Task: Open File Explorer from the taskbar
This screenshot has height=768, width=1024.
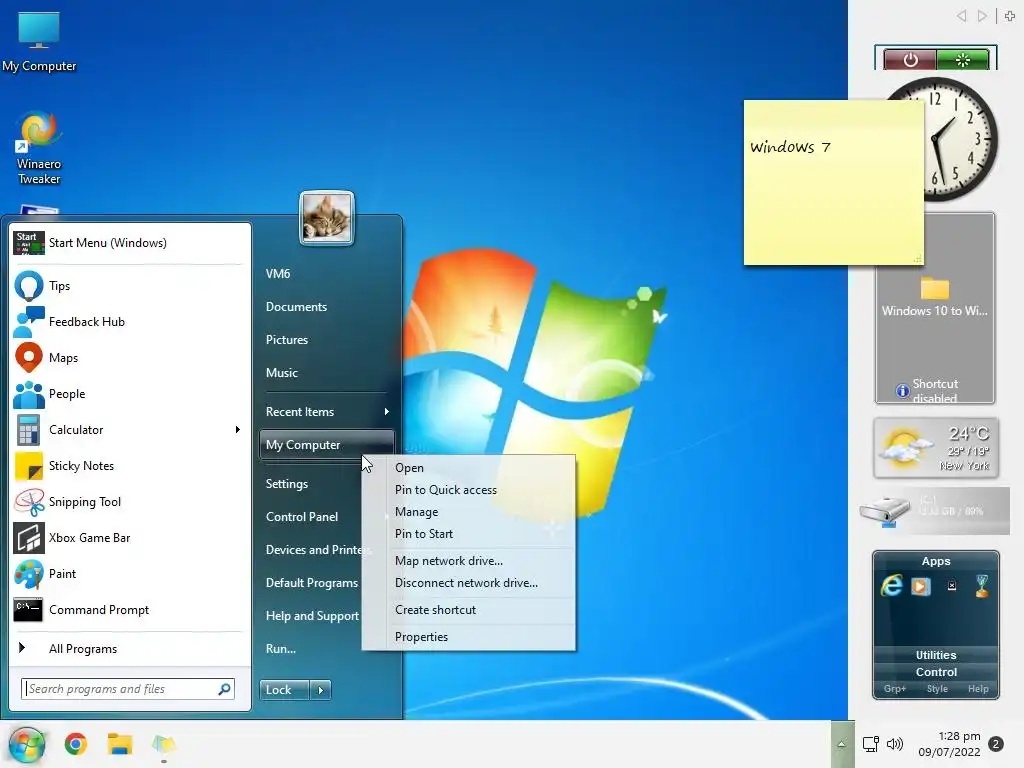Action: (120, 744)
